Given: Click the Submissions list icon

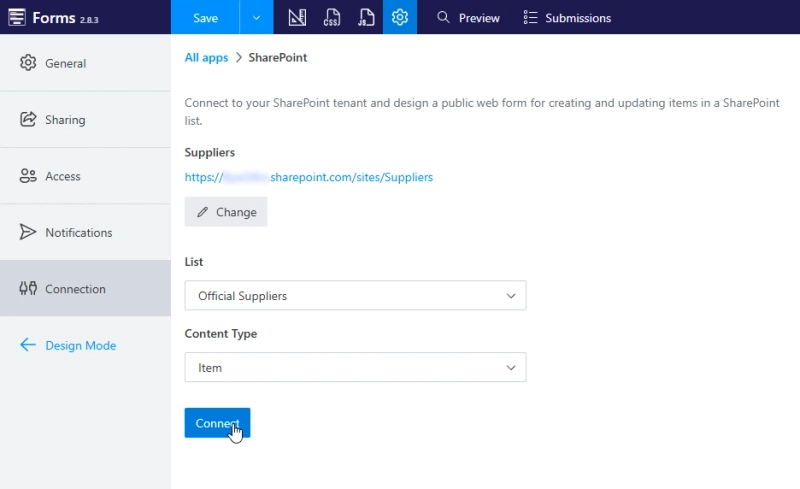Looking at the screenshot, I should [530, 17].
